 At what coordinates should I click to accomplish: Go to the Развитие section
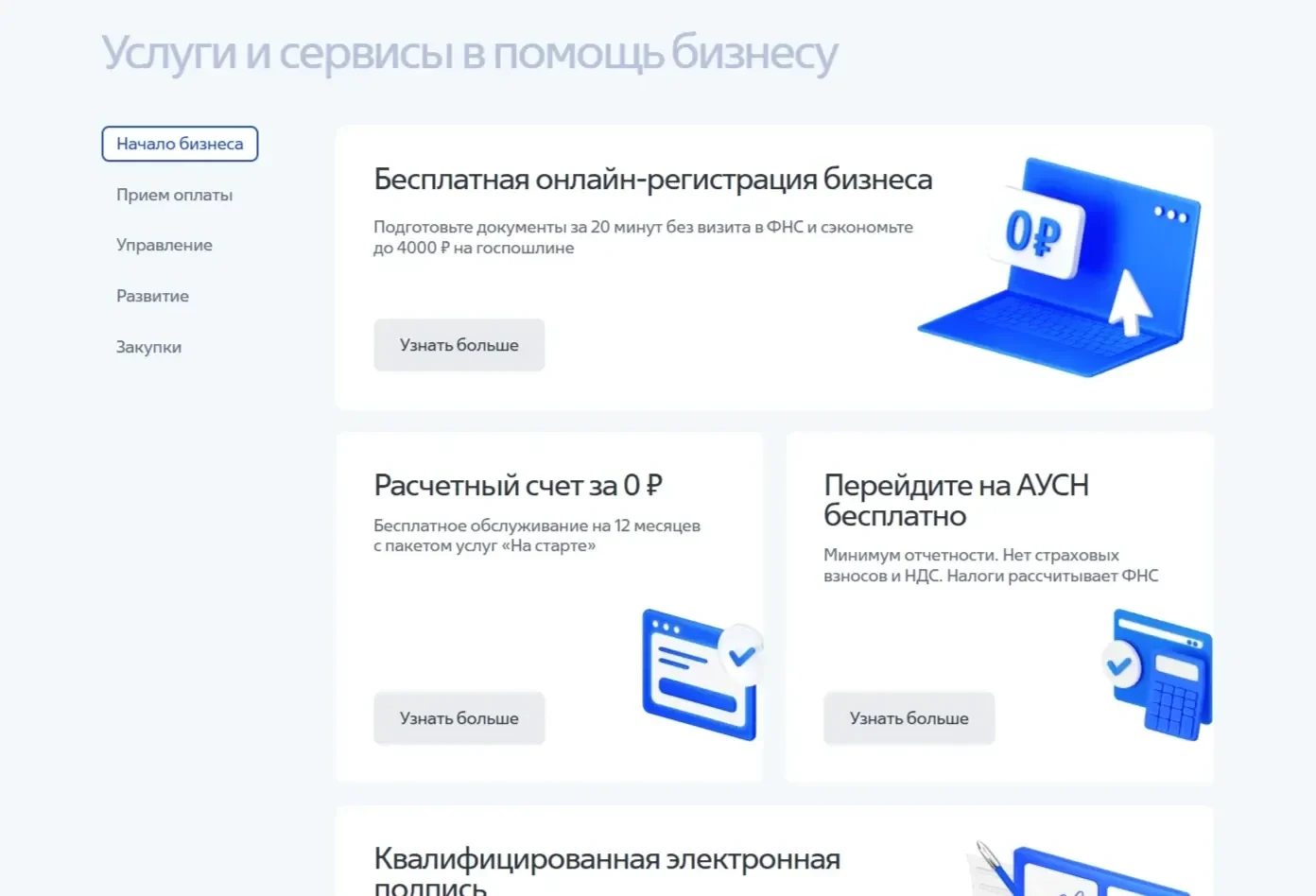click(152, 296)
